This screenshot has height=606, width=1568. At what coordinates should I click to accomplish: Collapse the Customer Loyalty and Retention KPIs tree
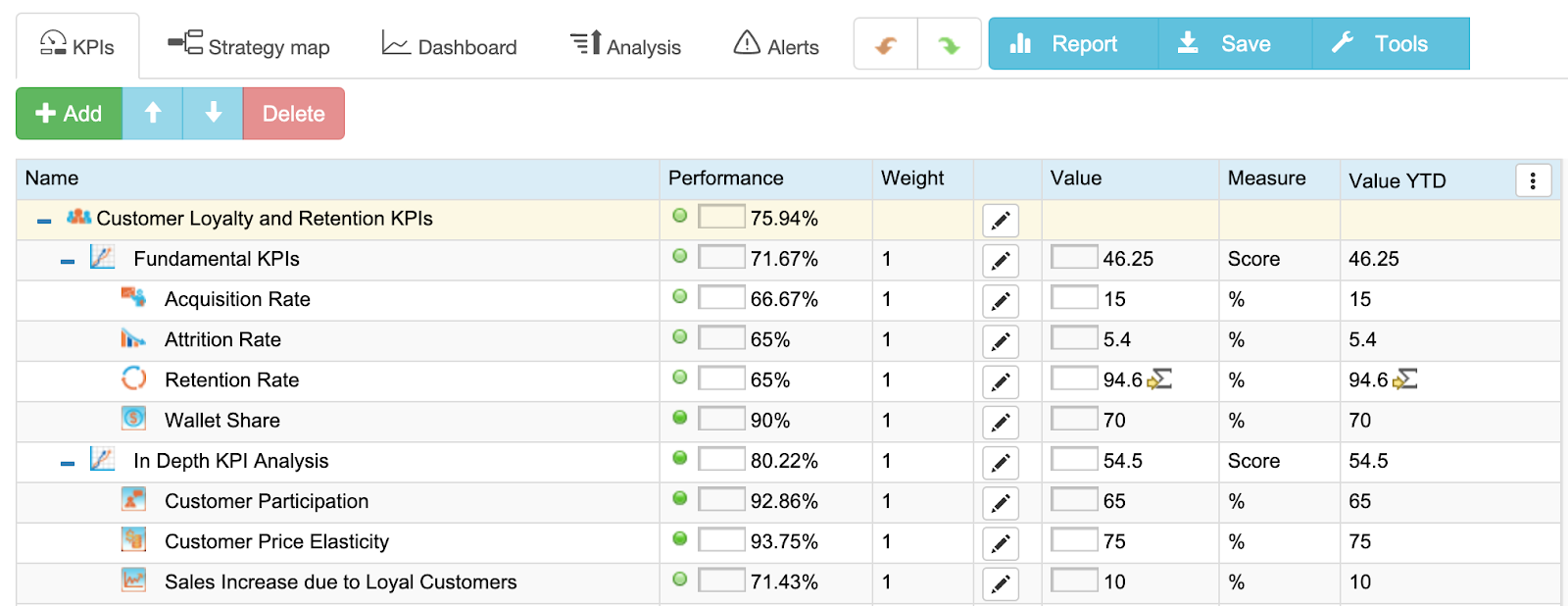pyautogui.click(x=44, y=221)
